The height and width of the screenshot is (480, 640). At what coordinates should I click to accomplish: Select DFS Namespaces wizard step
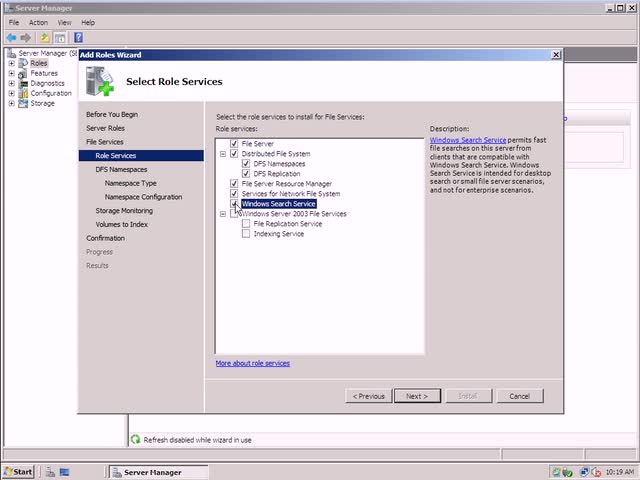click(x=121, y=169)
